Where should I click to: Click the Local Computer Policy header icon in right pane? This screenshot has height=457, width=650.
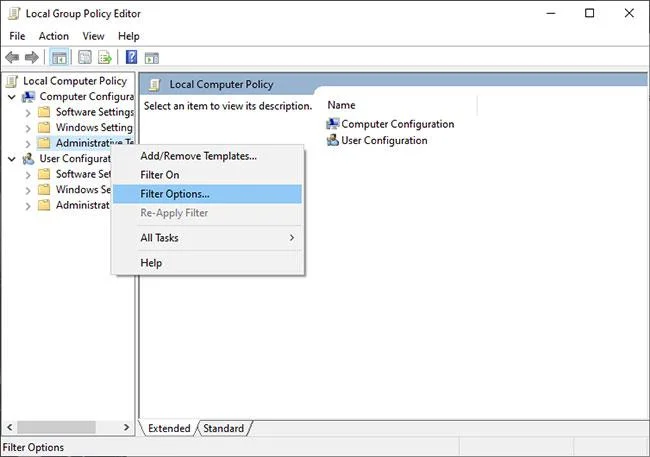point(155,85)
